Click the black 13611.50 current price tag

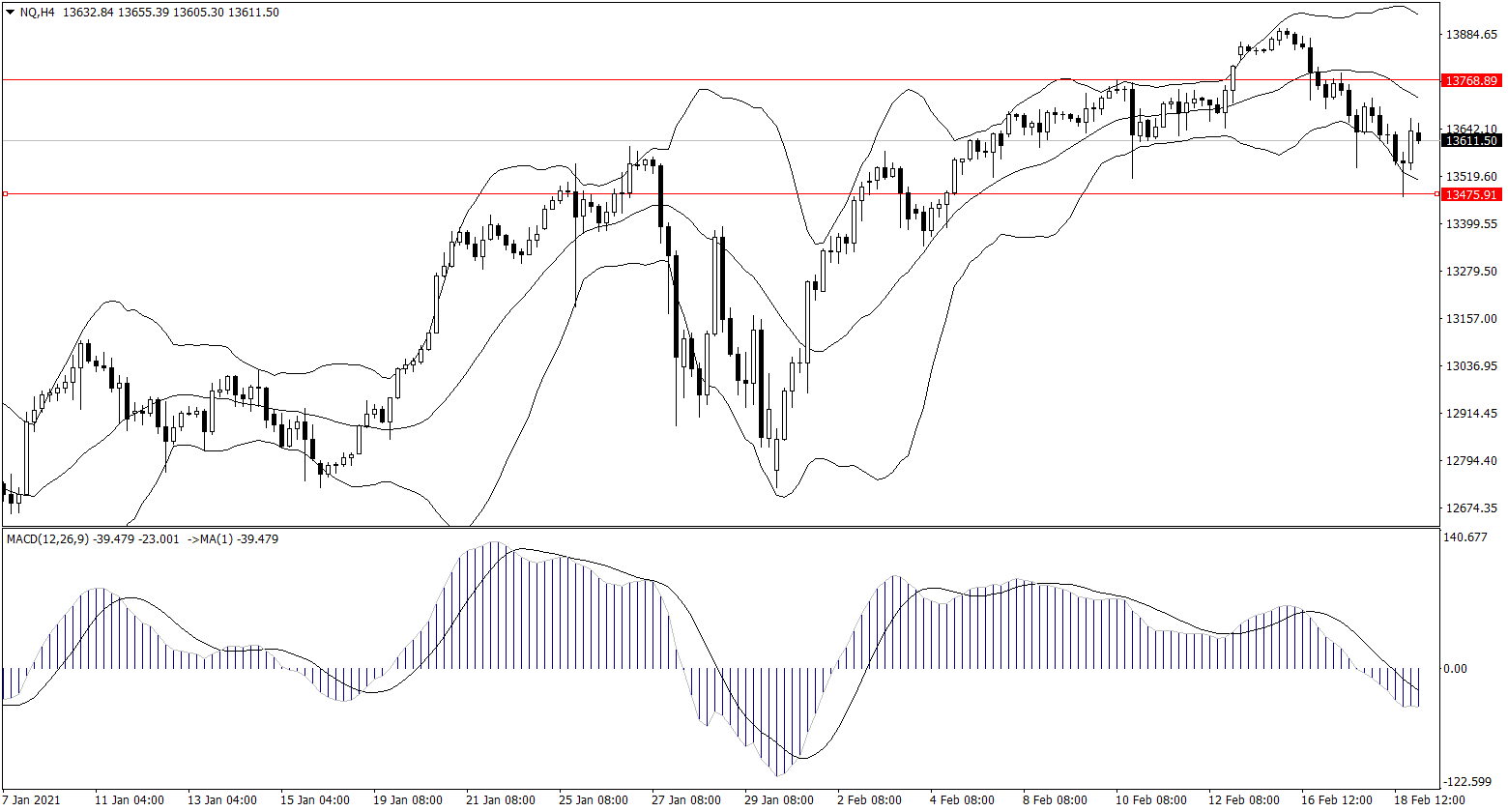(x=1470, y=141)
